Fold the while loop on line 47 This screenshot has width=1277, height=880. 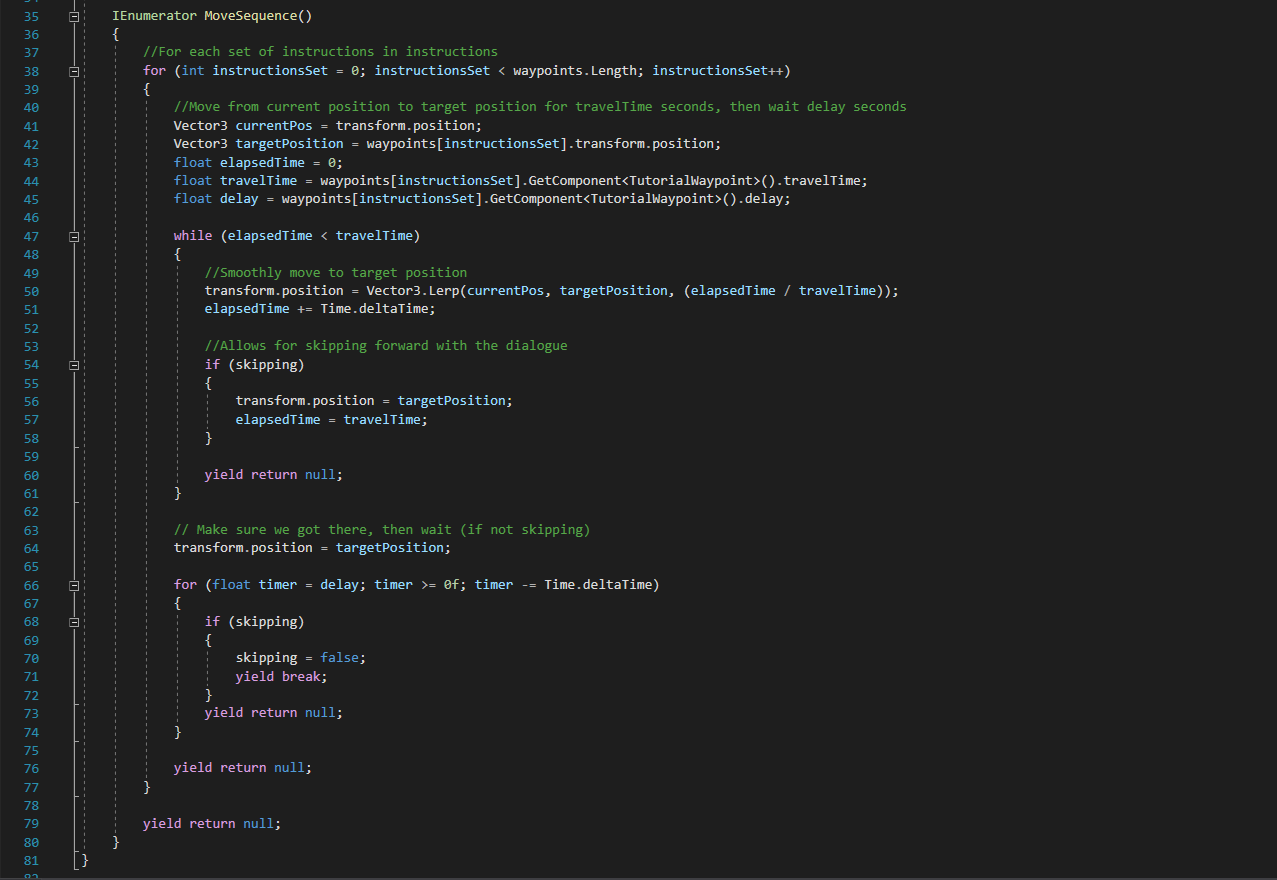pyautogui.click(x=73, y=236)
